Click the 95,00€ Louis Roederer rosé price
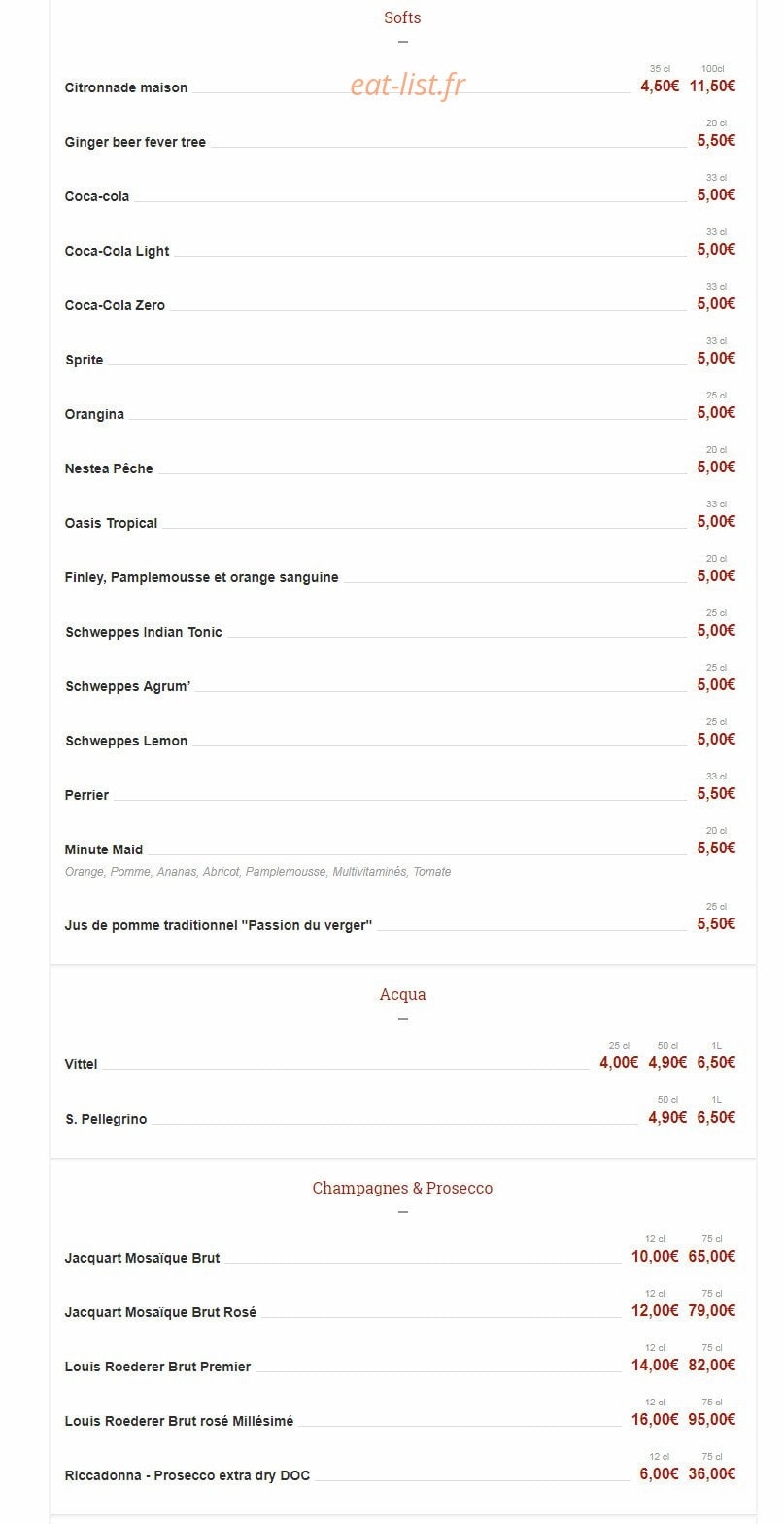784x1524 pixels. tap(712, 1419)
